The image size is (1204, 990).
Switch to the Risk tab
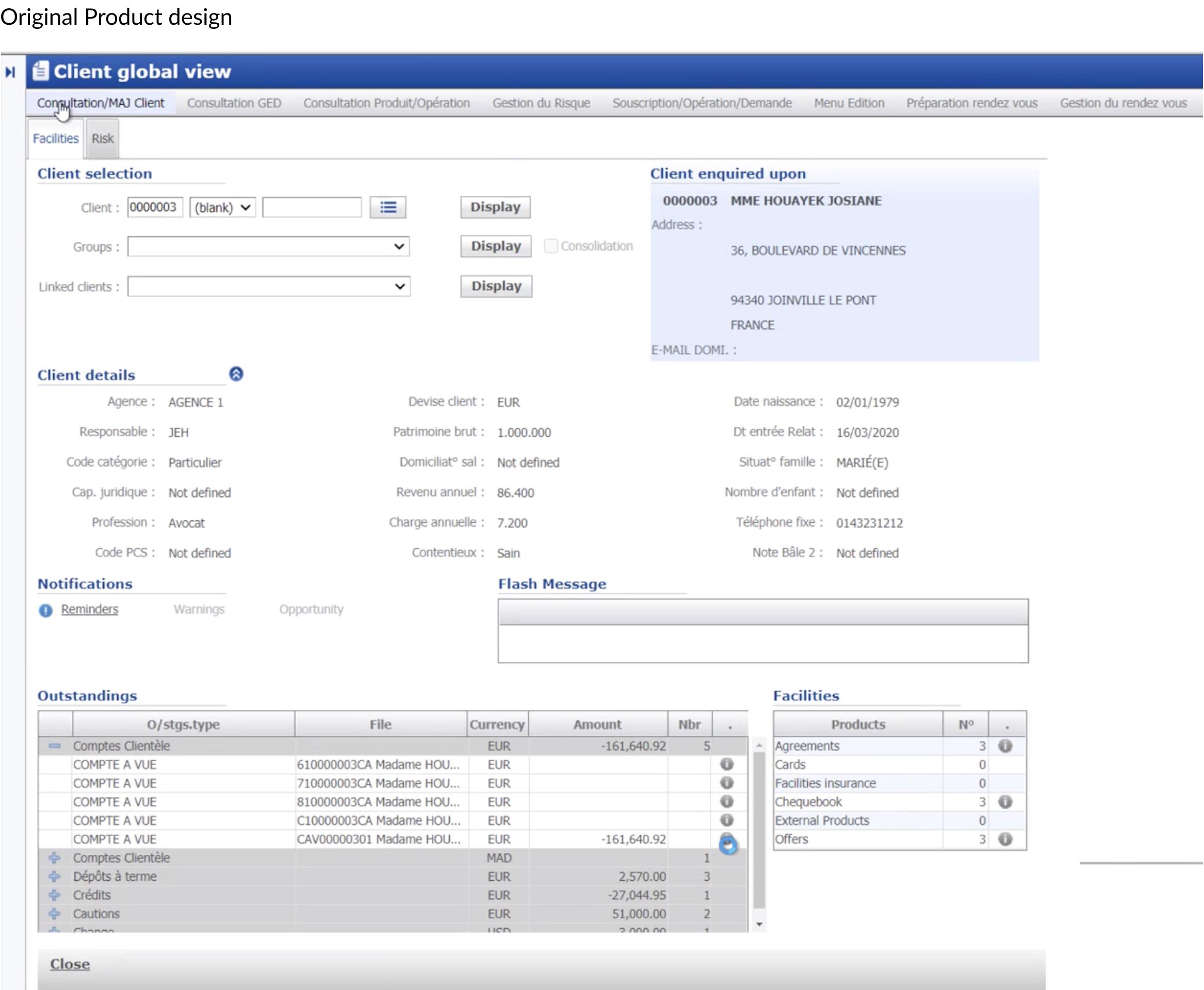(x=103, y=139)
